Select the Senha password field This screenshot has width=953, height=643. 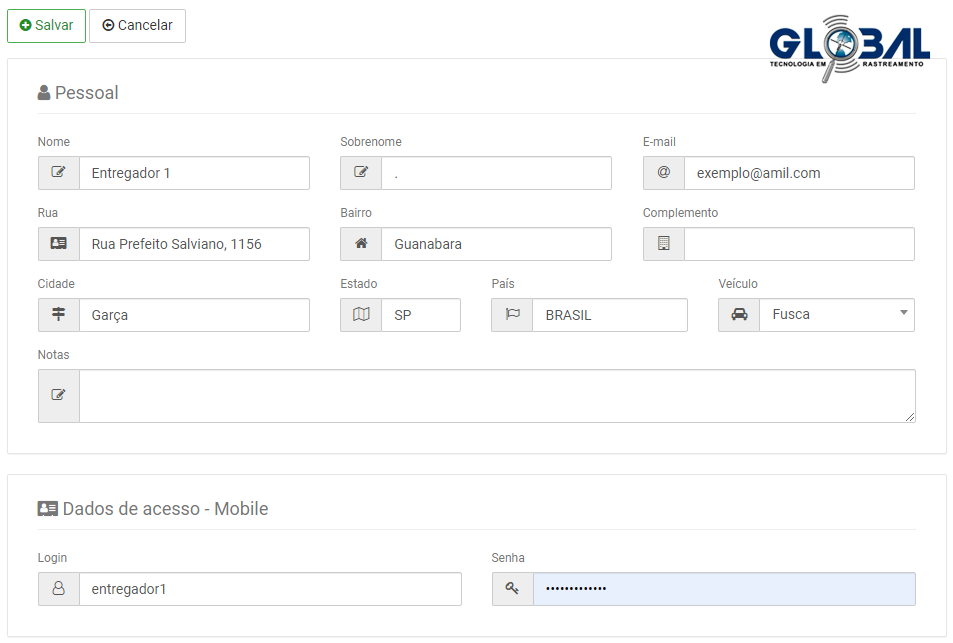click(x=723, y=589)
